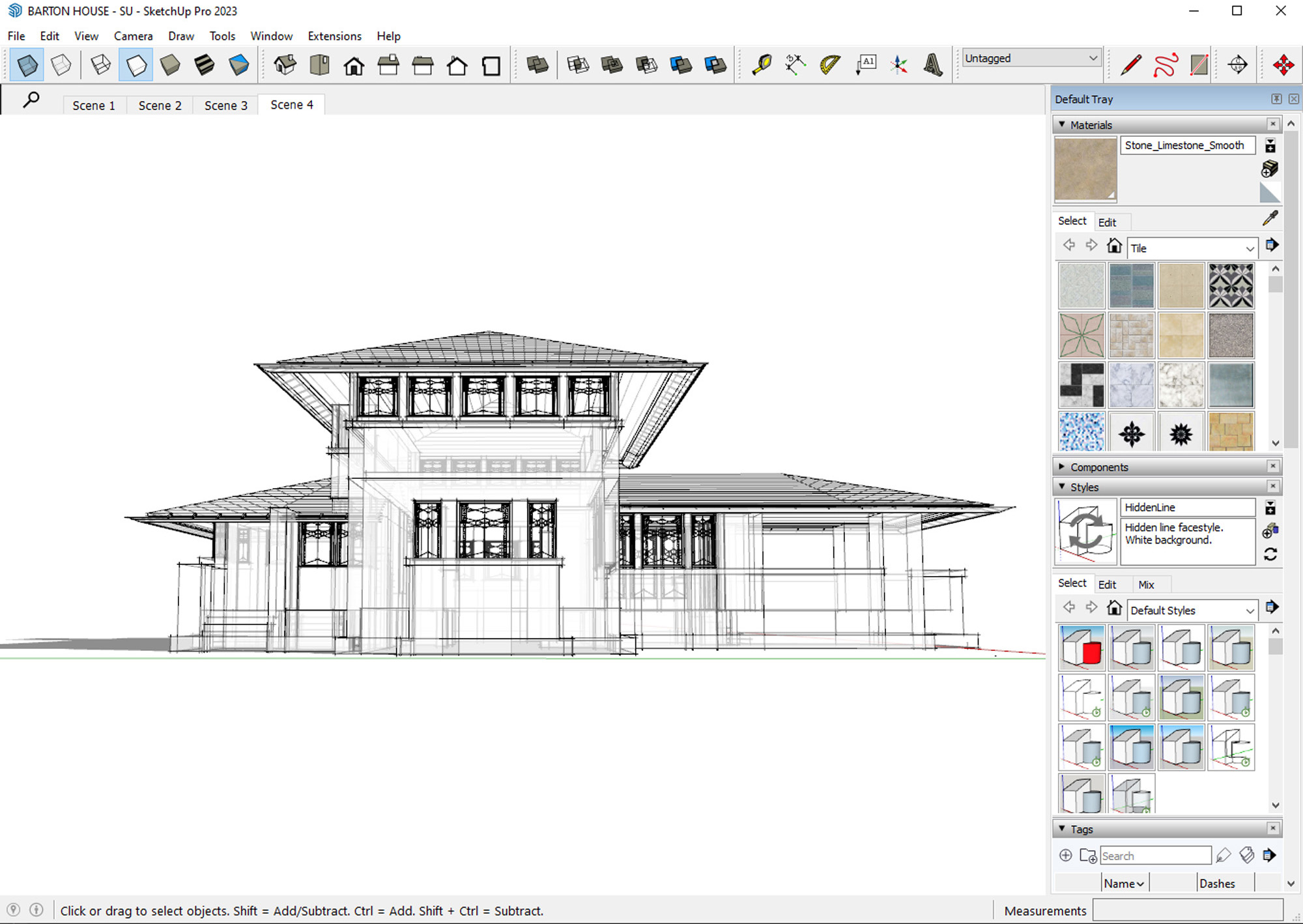Open the Default Styles collection dropdown
The width and height of the screenshot is (1303, 924).
click(x=1192, y=611)
